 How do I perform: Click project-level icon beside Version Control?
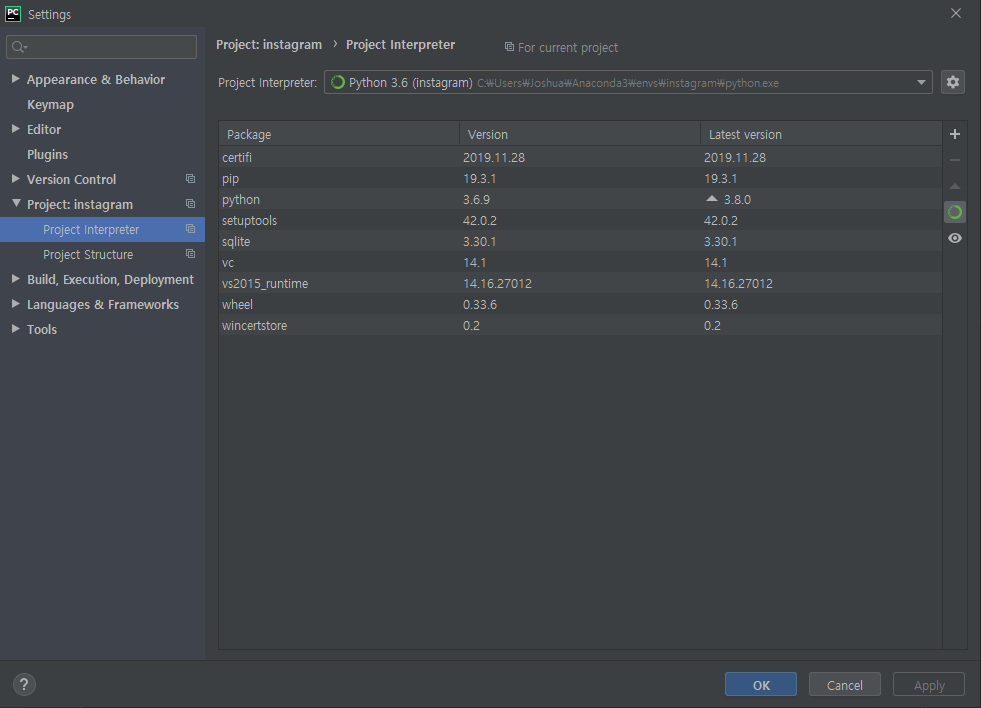coord(190,179)
